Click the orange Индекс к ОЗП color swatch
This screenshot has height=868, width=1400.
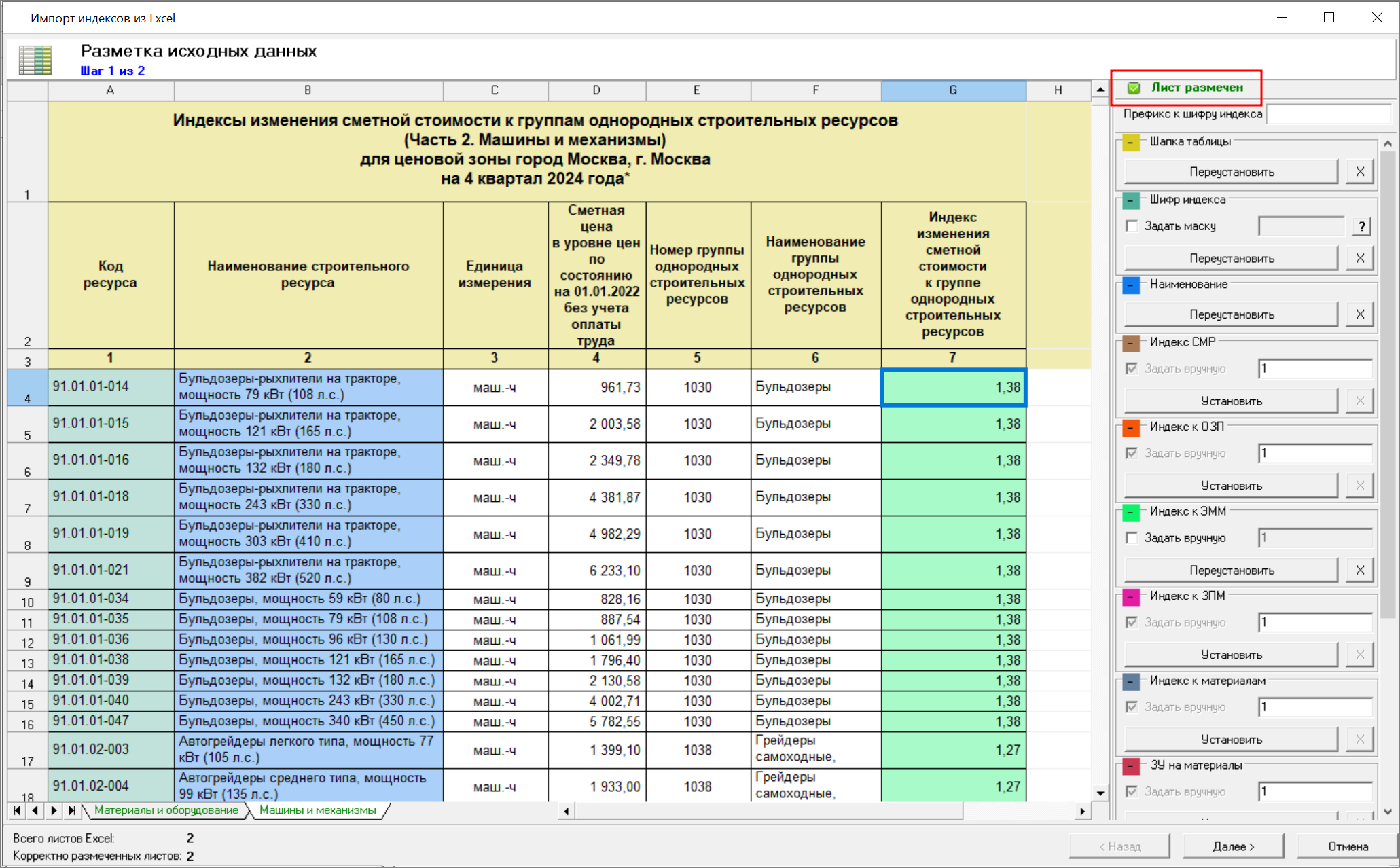[1131, 427]
